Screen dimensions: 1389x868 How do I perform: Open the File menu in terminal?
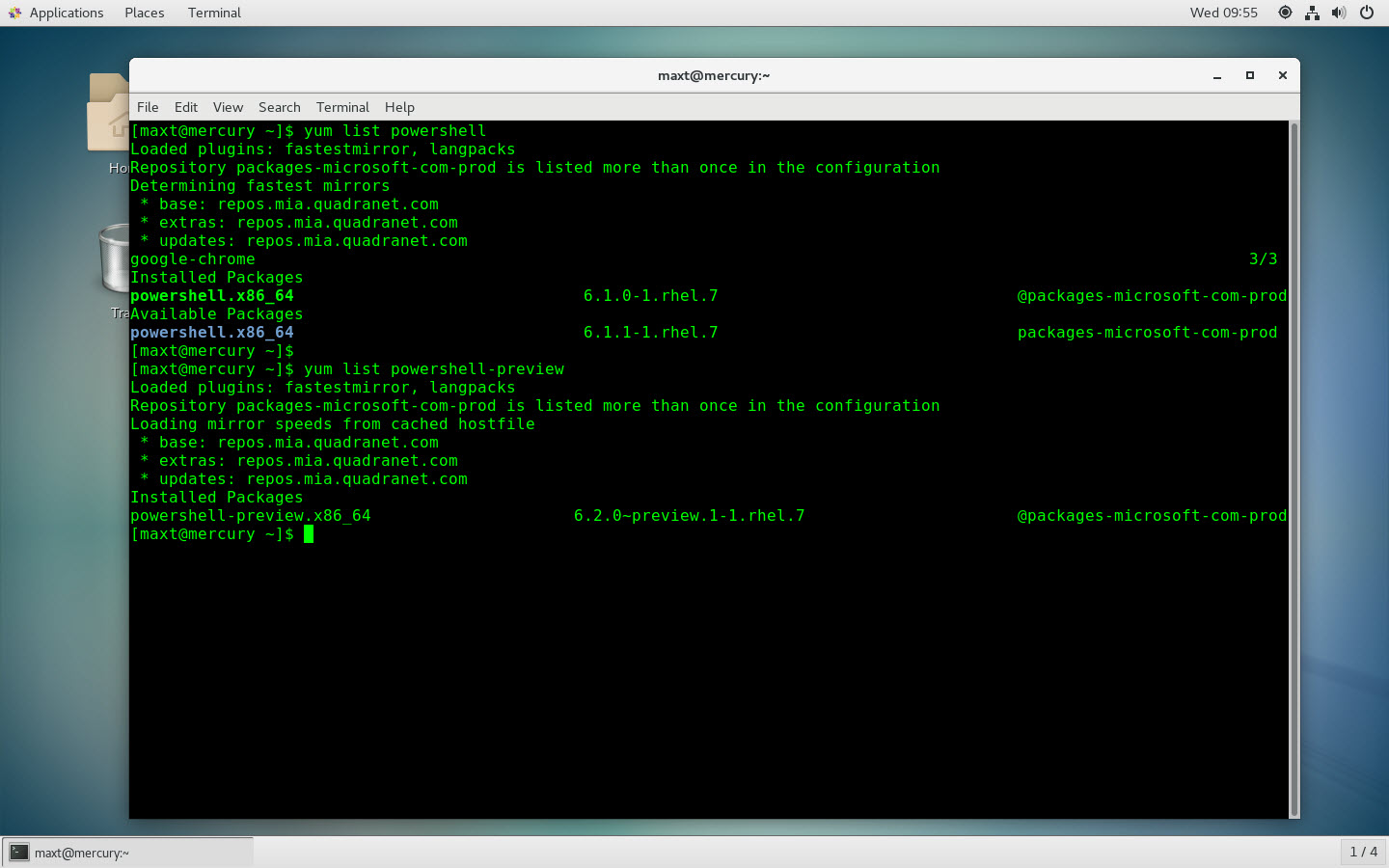click(148, 107)
